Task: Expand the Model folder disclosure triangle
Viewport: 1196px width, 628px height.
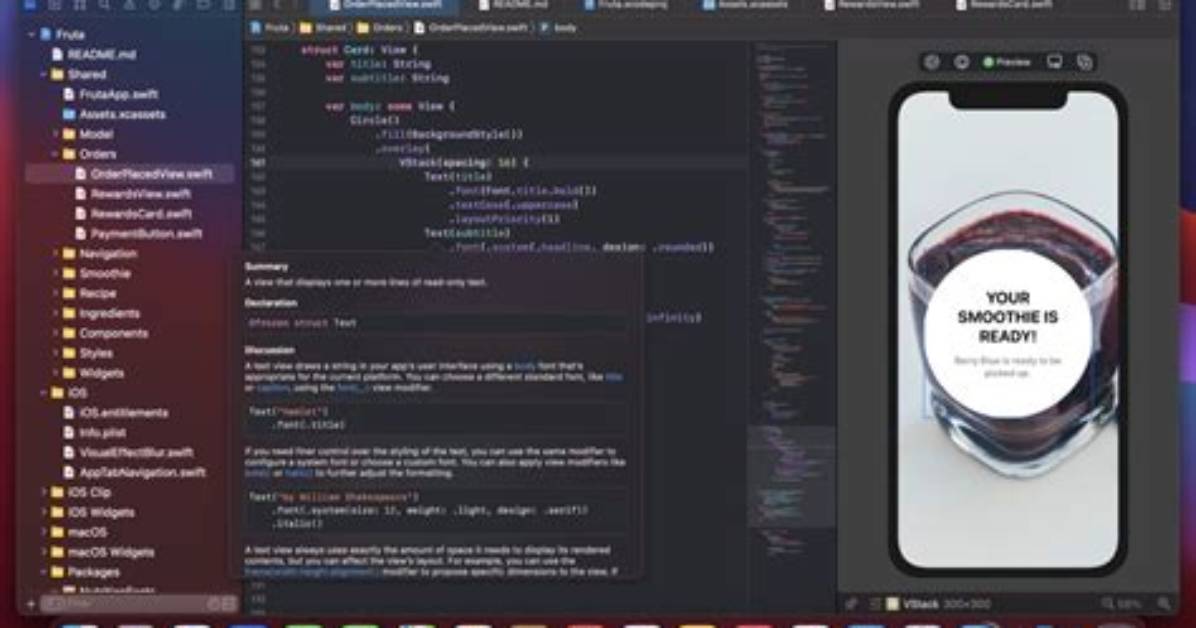Action: 56,134
